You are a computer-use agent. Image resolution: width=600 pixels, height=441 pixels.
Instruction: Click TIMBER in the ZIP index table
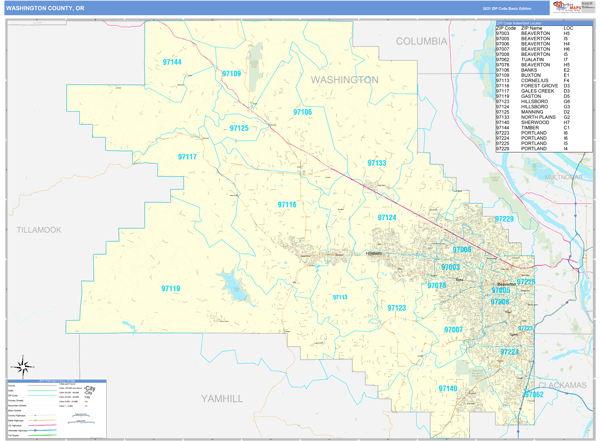[x=530, y=127]
